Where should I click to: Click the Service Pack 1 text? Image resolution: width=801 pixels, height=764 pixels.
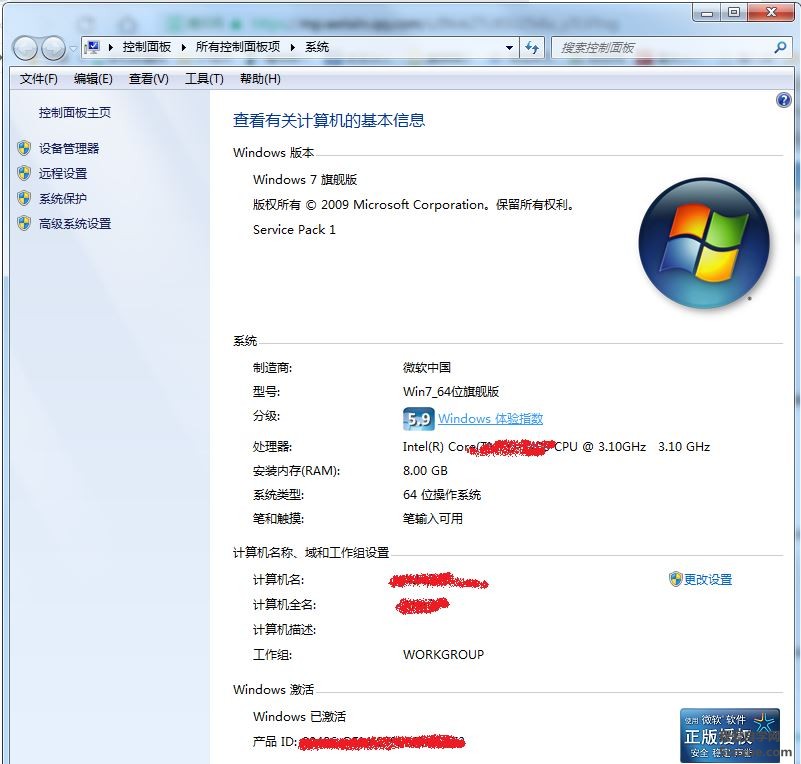point(294,230)
